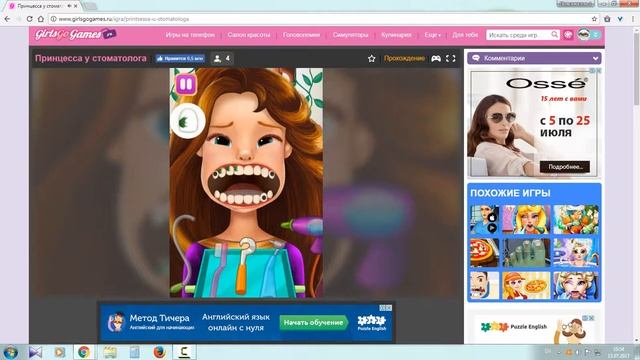Open Firefox from the taskbar
The height and width of the screenshot is (360, 640).
tap(160, 352)
